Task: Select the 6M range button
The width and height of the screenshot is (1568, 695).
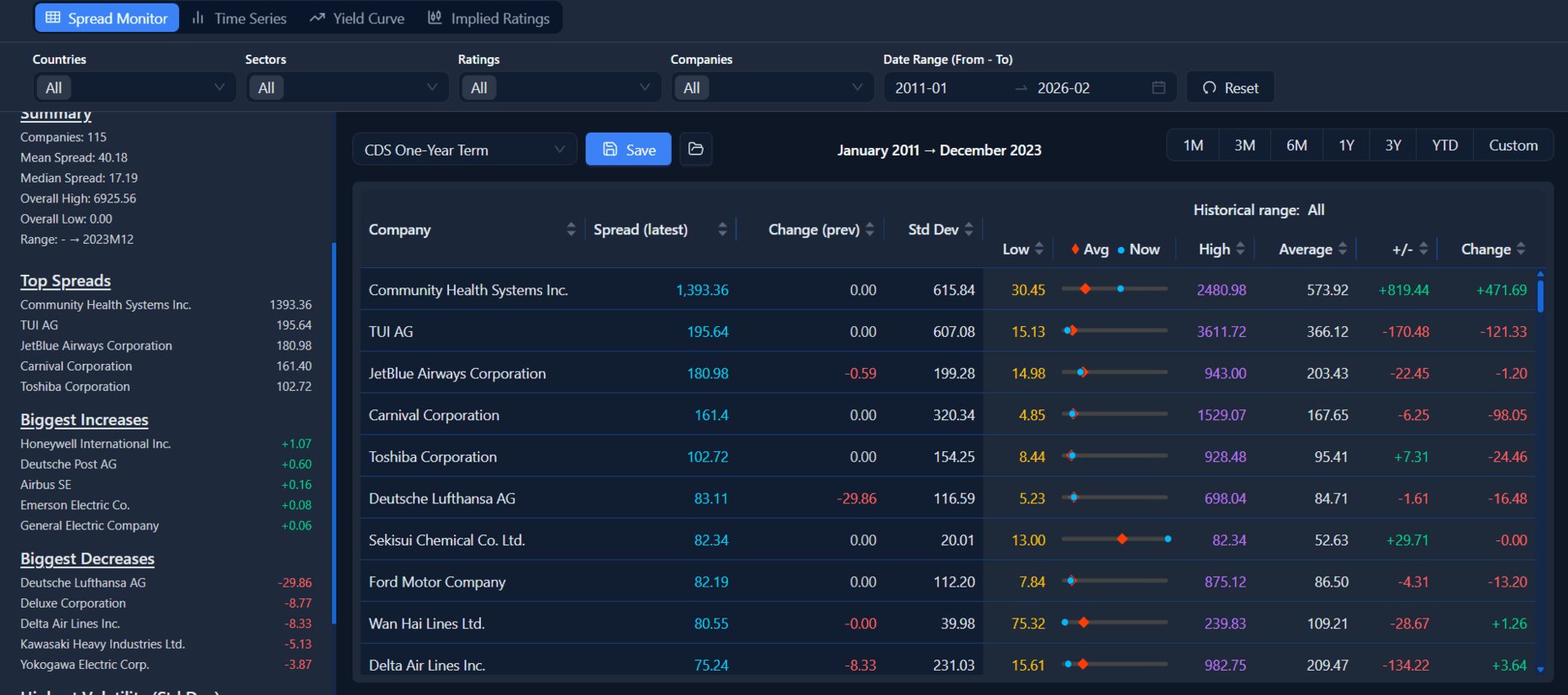Action: coord(1296,145)
